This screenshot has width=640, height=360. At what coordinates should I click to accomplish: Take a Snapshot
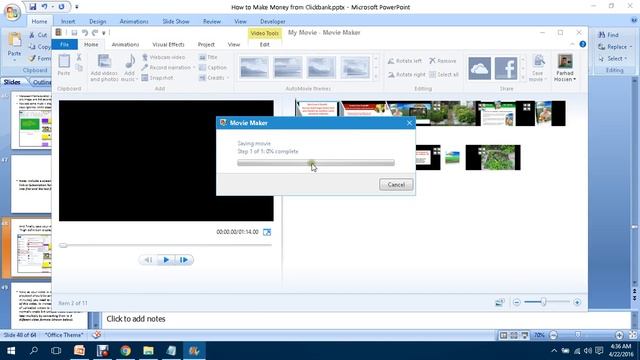click(158, 78)
